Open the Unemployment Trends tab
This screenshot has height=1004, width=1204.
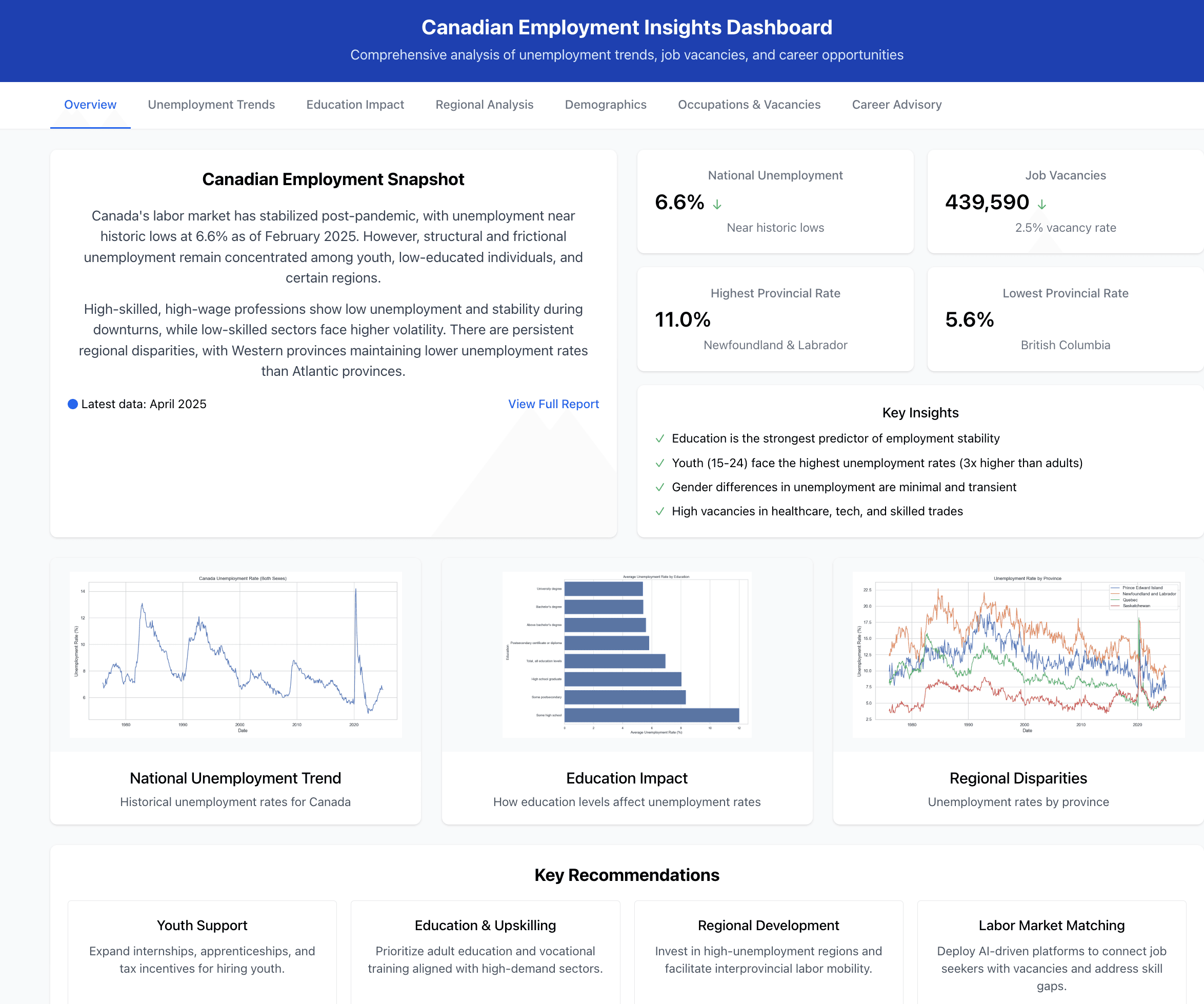point(211,105)
